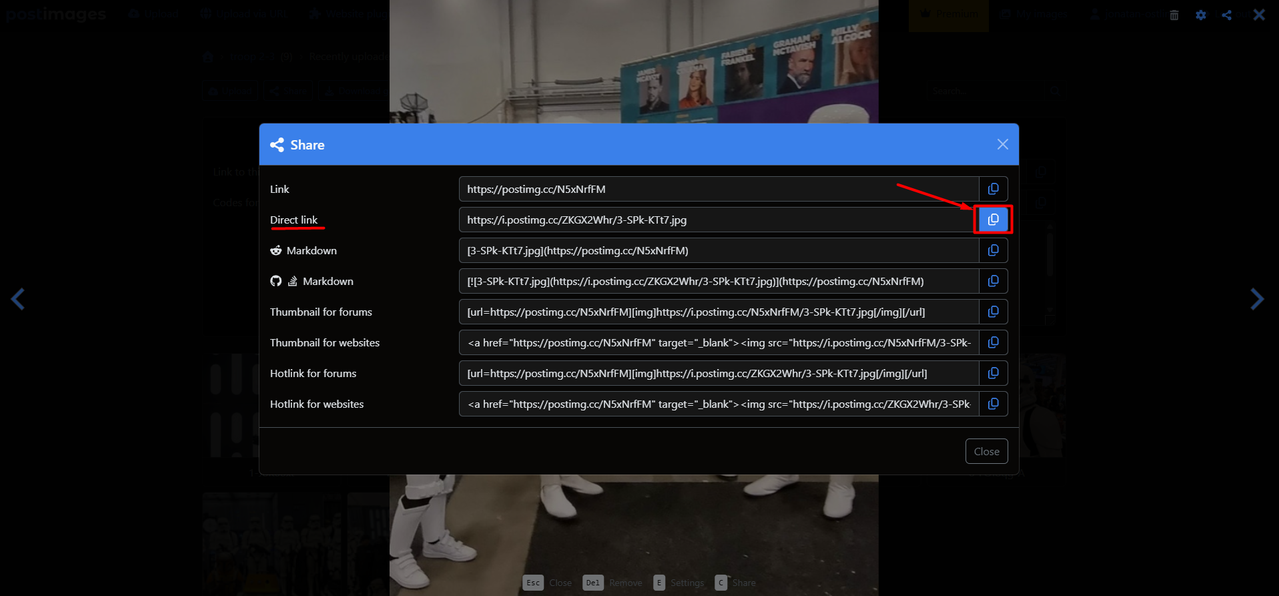Go to the previous image with left arrow
The width and height of the screenshot is (1279, 596).
pos(17,298)
